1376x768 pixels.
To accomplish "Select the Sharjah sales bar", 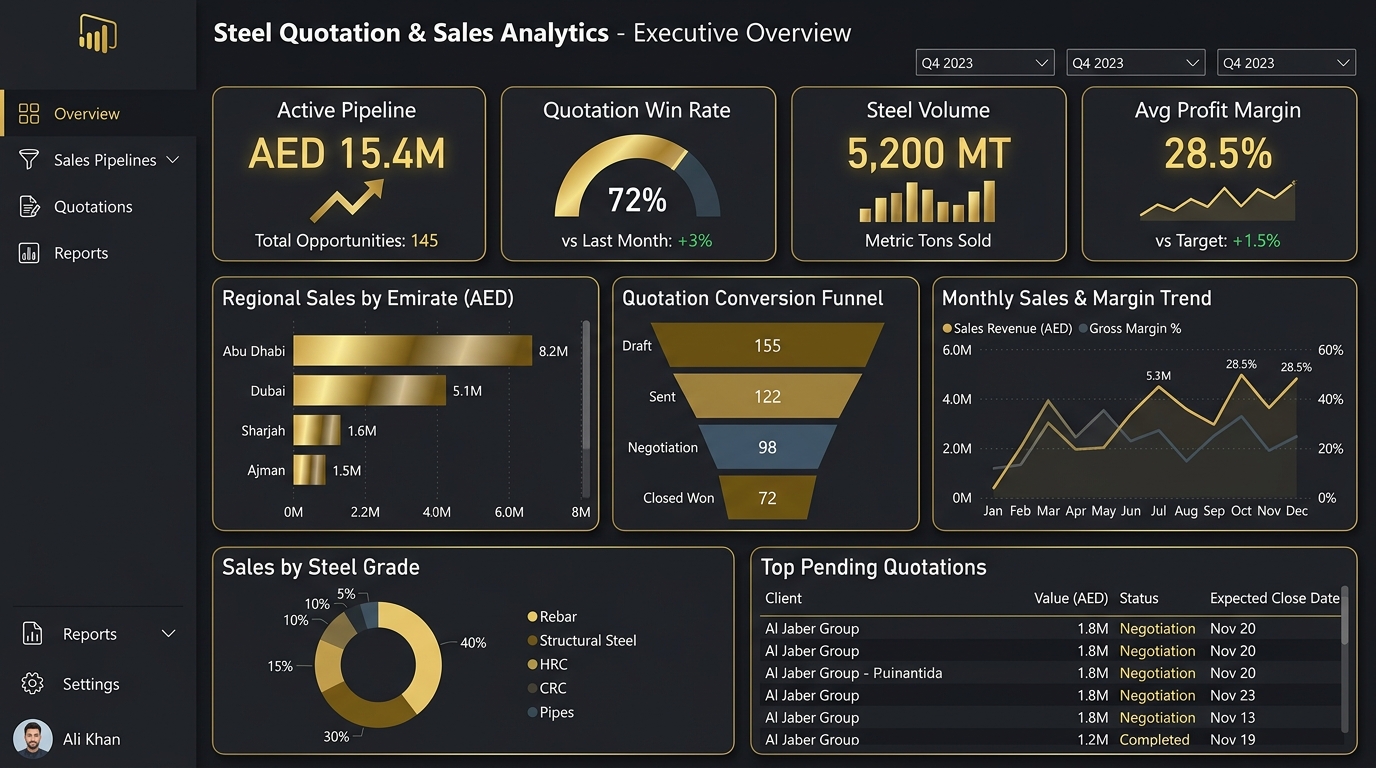I will [316, 431].
